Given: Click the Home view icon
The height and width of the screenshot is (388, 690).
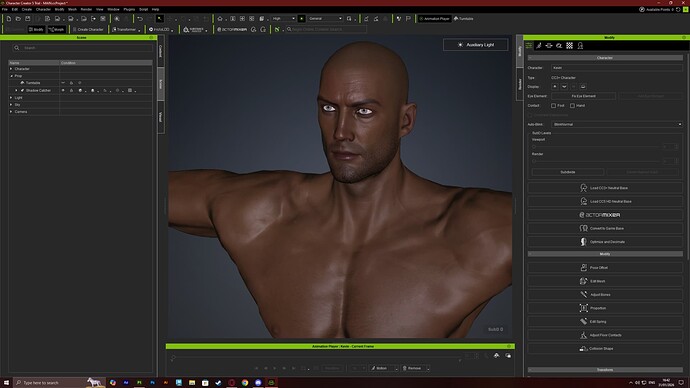Looking at the screenshot, I should click(220, 19).
